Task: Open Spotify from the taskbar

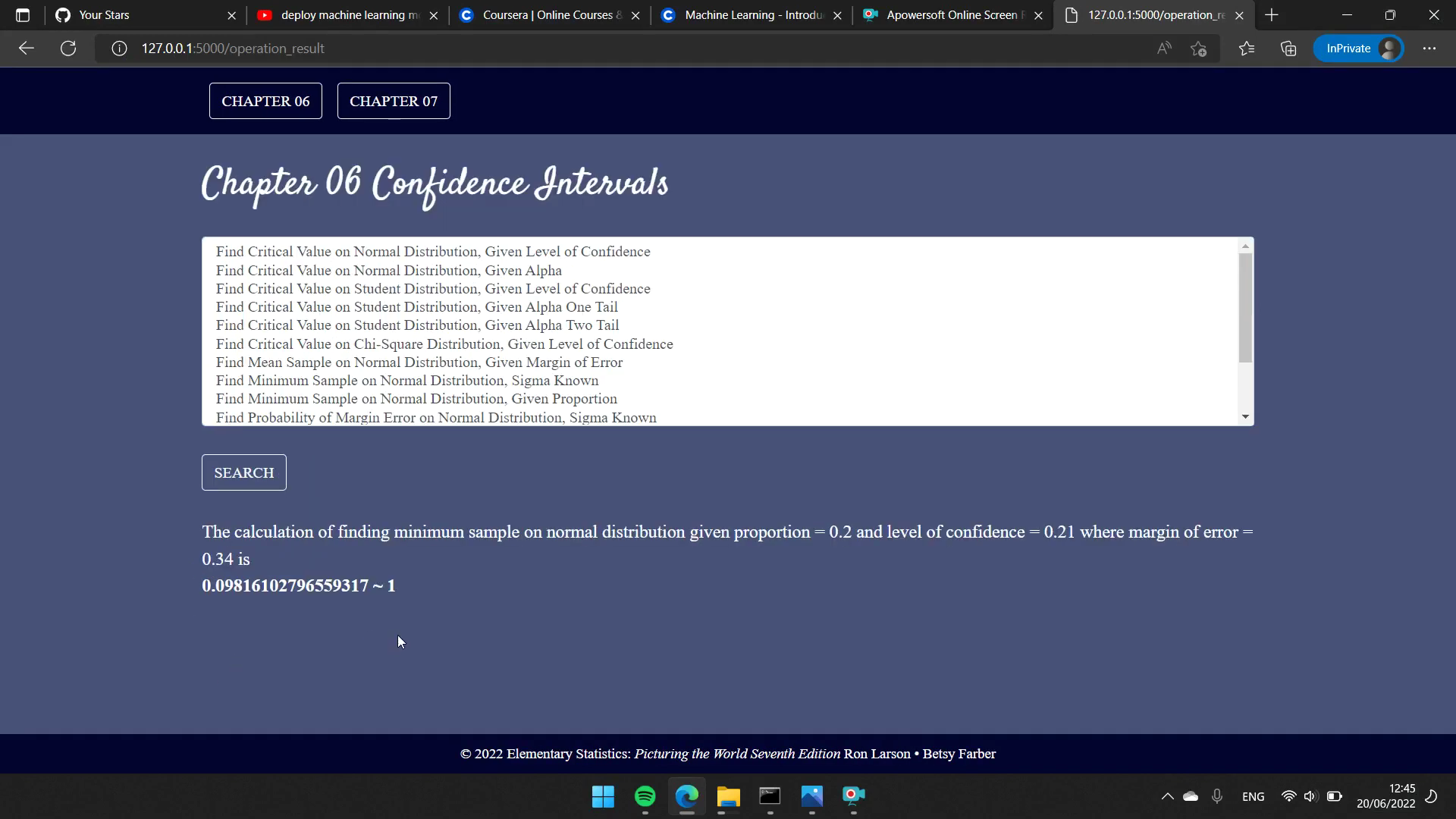Action: pos(644,797)
